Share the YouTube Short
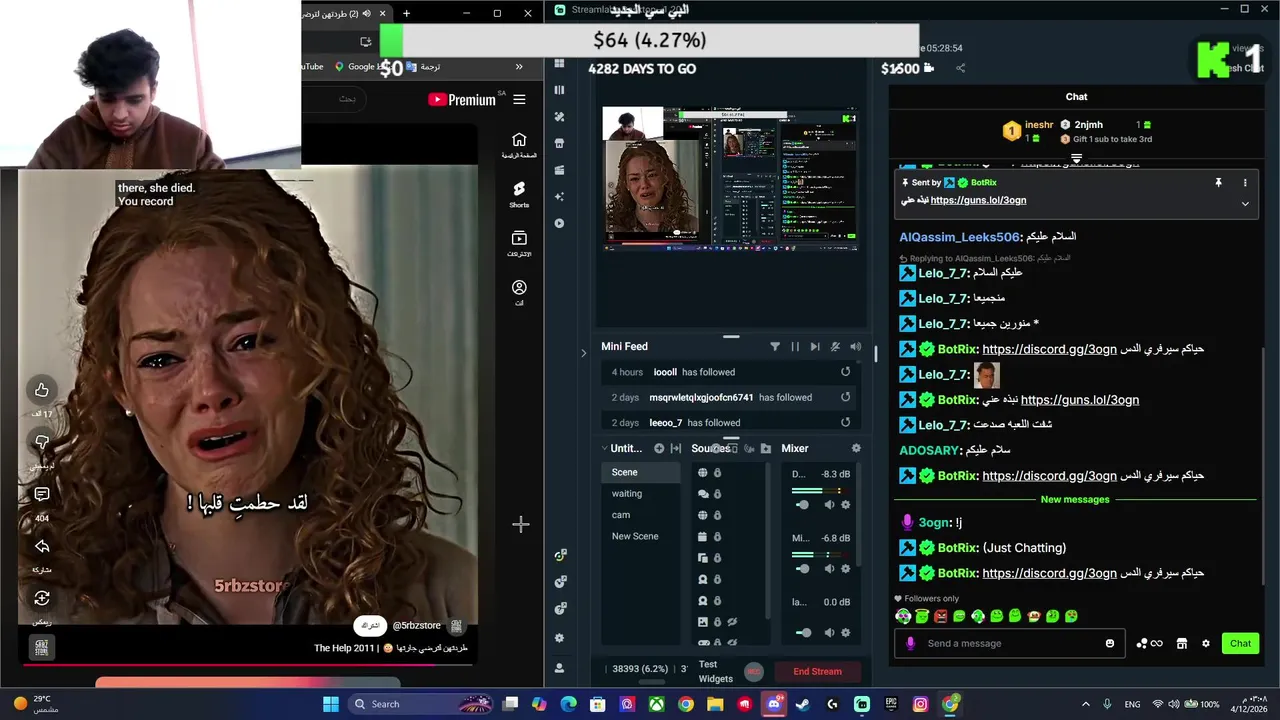The image size is (1280, 720). tap(41, 546)
